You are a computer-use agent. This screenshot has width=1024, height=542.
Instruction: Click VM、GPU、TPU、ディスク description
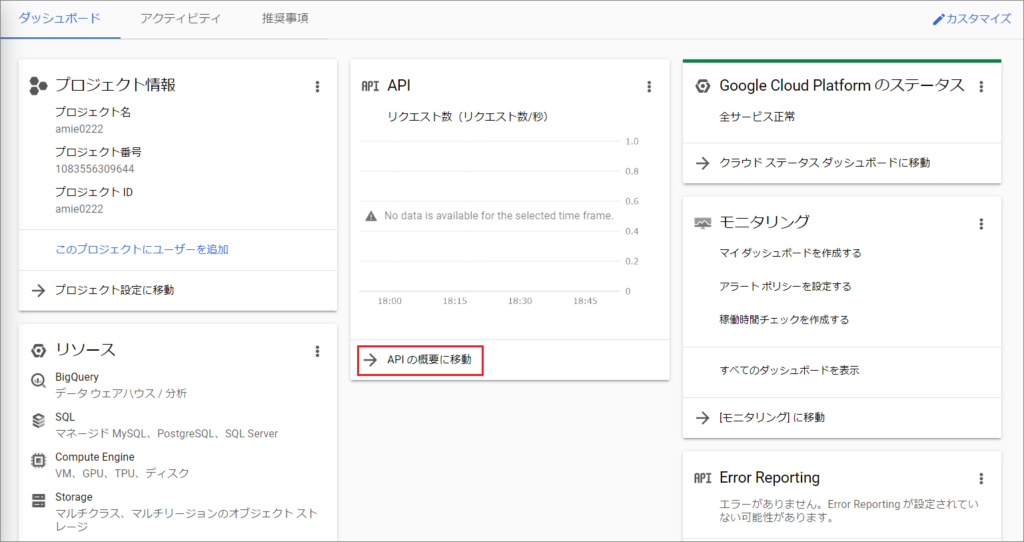122,473
